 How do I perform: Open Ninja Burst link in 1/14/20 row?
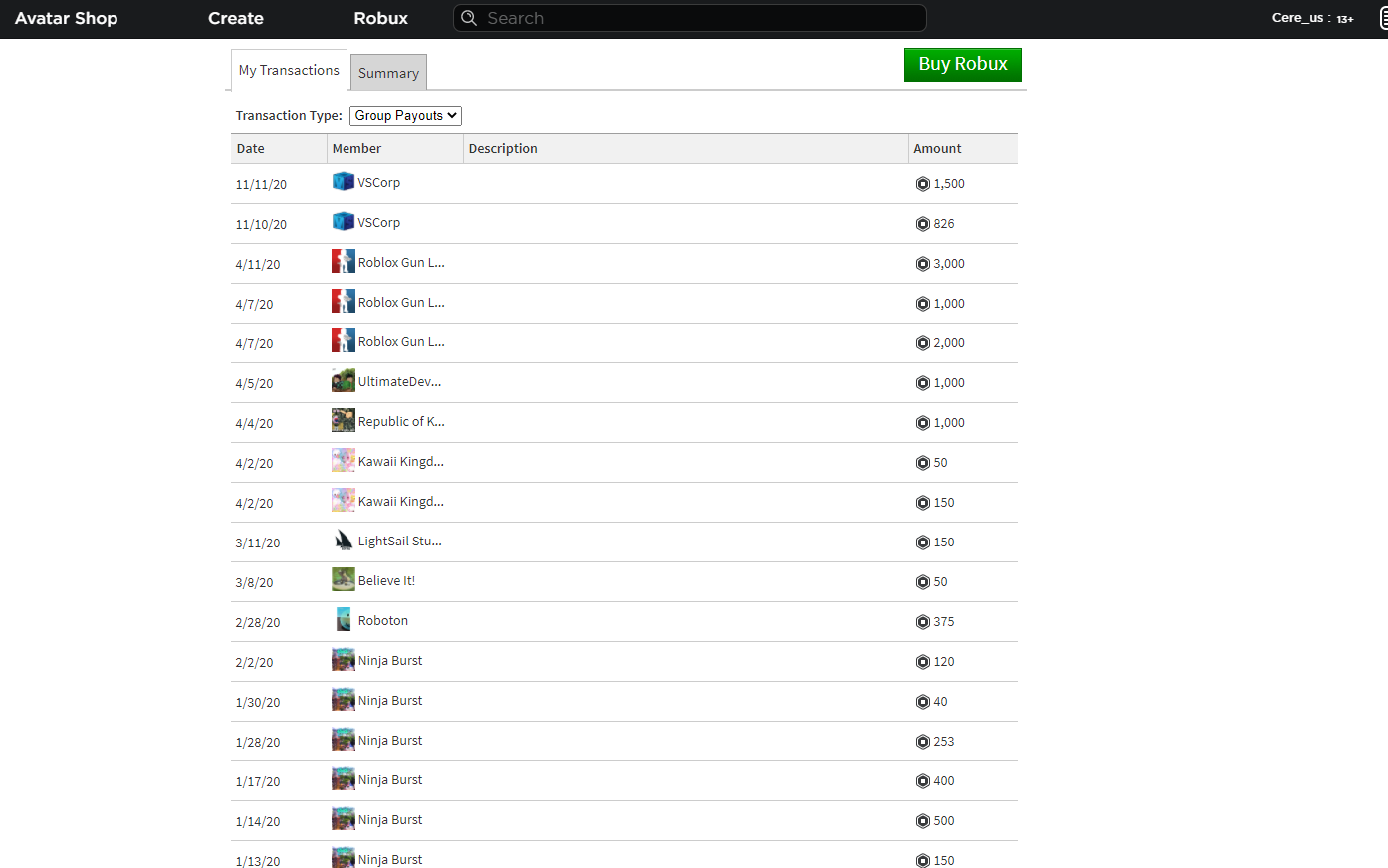[x=390, y=819]
